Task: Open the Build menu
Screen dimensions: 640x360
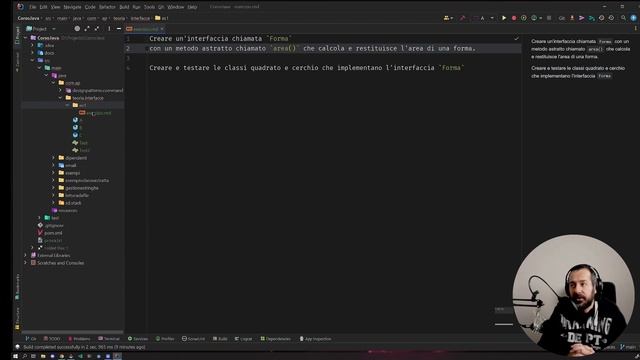Action: tap(124, 7)
